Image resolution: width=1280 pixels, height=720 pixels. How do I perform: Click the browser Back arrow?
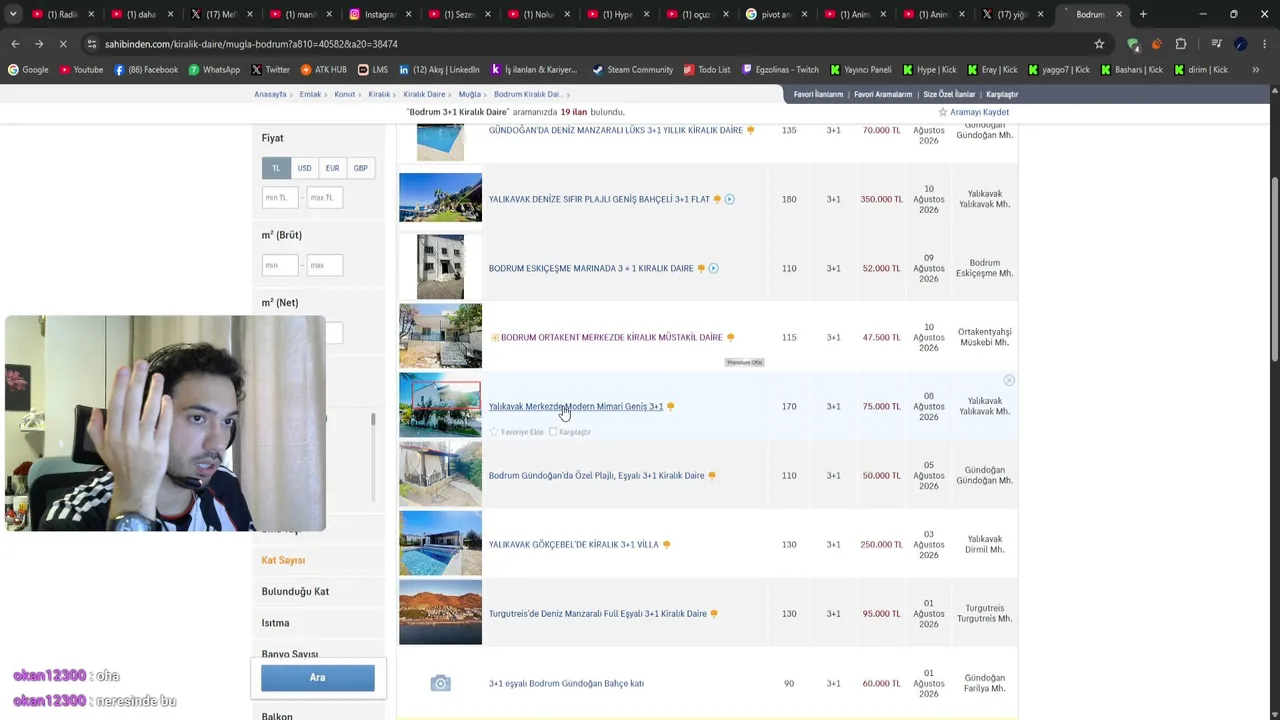point(15,44)
